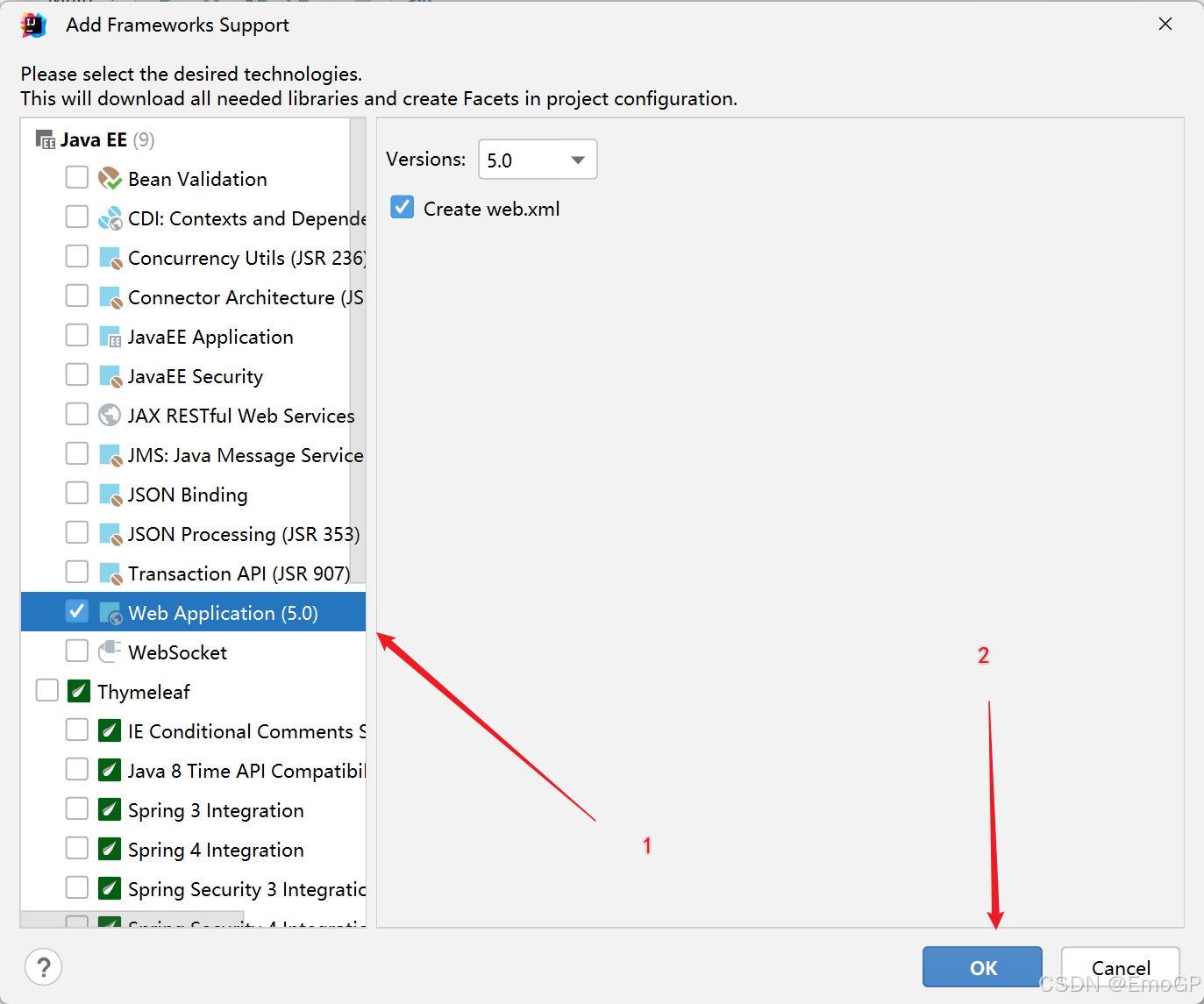The image size is (1204, 1004).
Task: Click the Concurrency Utils (JSR 236) icon
Action: [x=110, y=258]
